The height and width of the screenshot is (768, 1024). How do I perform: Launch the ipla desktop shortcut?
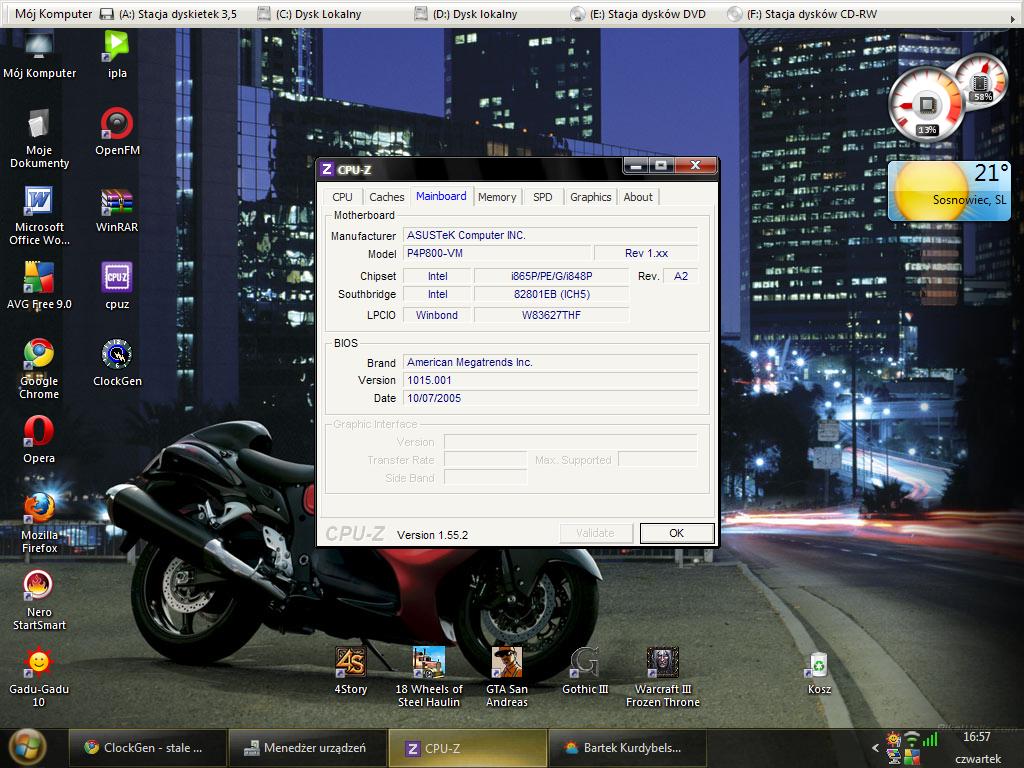pyautogui.click(x=117, y=55)
